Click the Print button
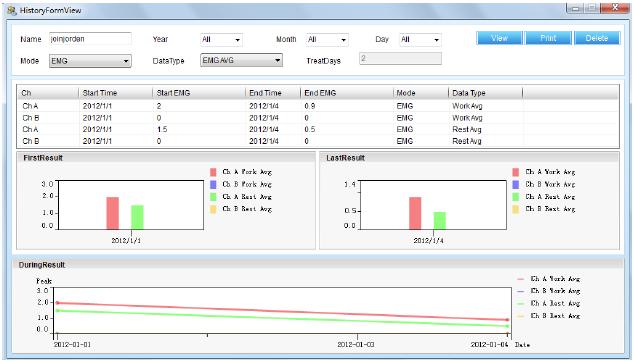Screen dimensions: 634x362 pyautogui.click(x=548, y=38)
